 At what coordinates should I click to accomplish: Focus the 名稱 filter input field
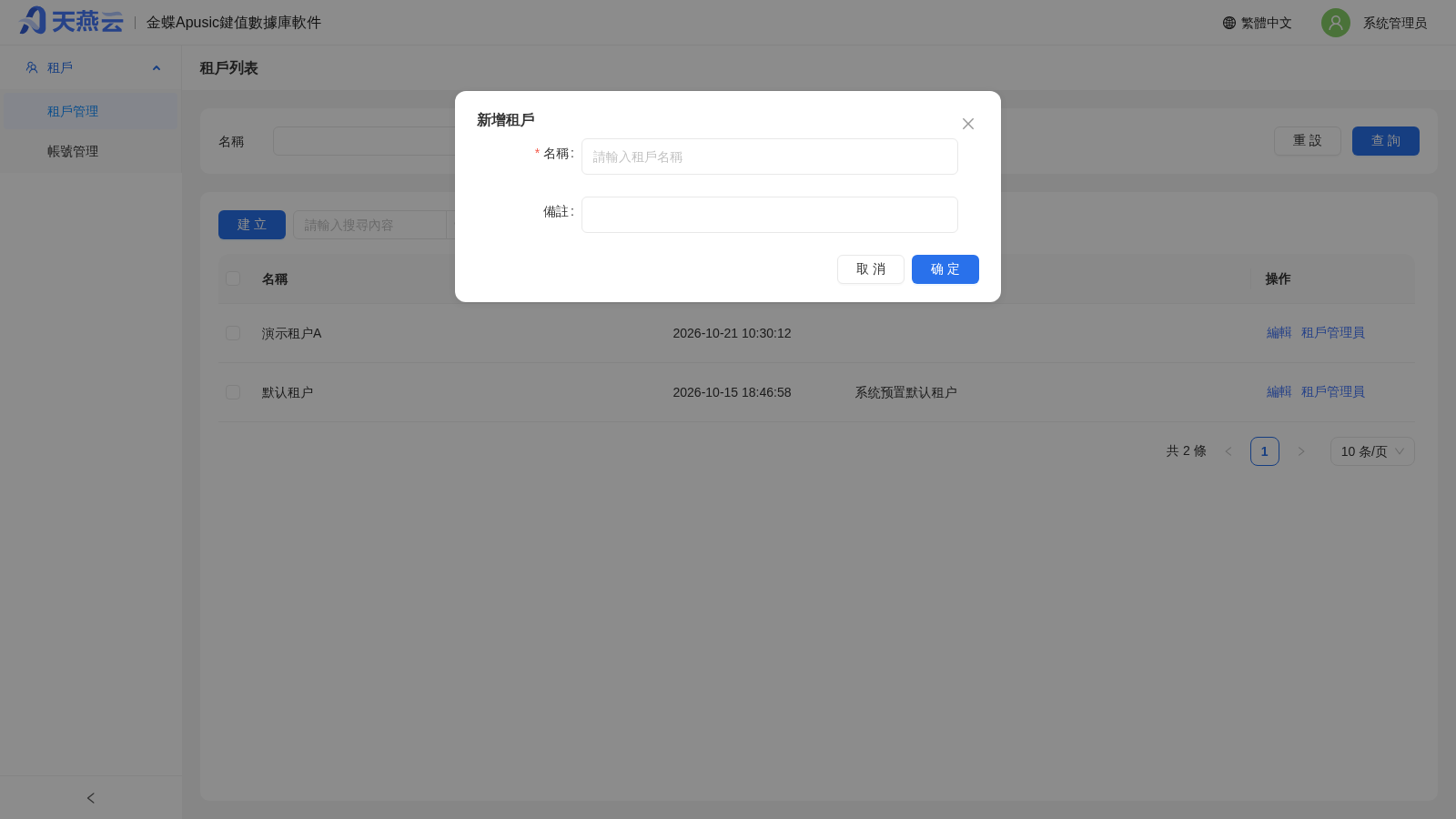[364, 141]
